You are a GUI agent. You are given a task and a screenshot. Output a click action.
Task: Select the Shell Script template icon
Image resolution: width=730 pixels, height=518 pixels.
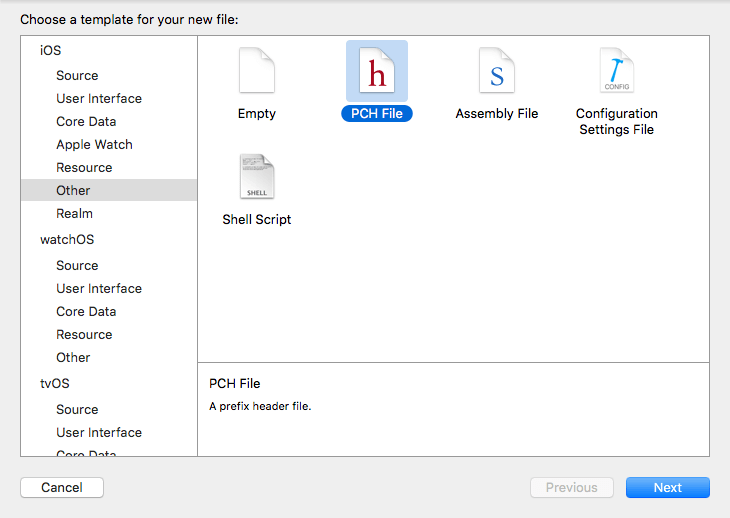256,178
